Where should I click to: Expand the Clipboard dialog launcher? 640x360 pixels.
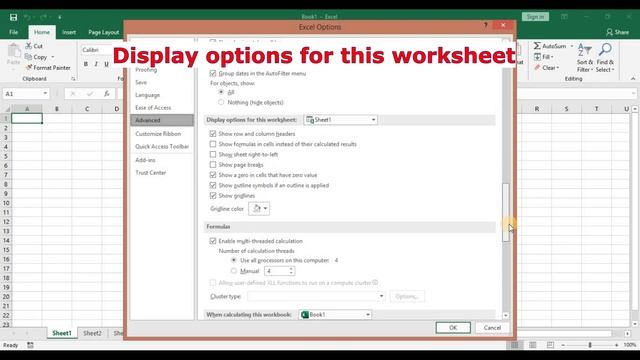pyautogui.click(x=73, y=79)
